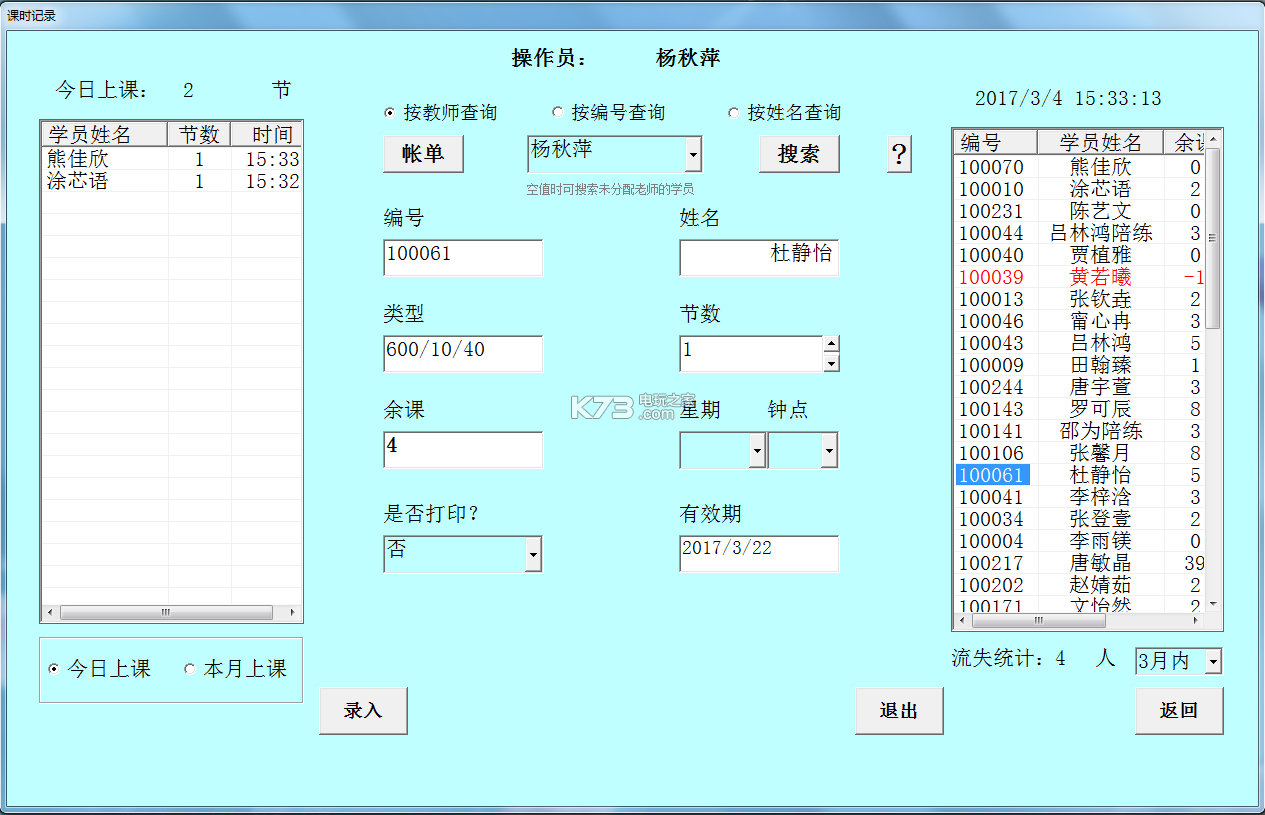Click the 帐单 button

point(423,154)
